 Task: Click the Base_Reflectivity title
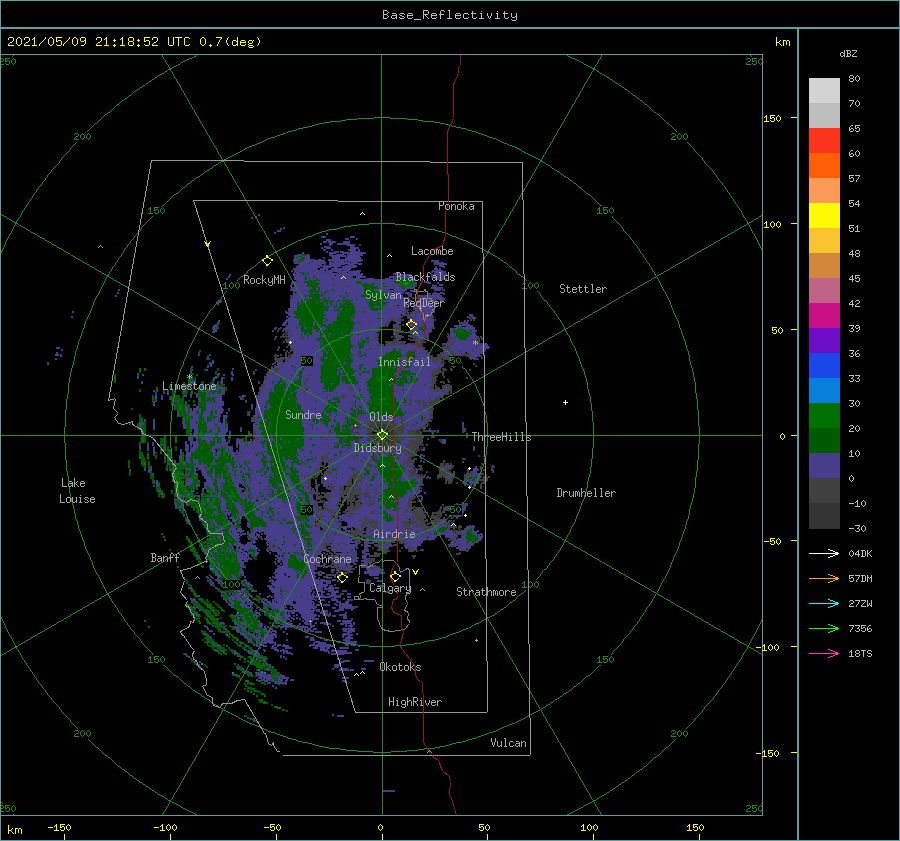450,15
